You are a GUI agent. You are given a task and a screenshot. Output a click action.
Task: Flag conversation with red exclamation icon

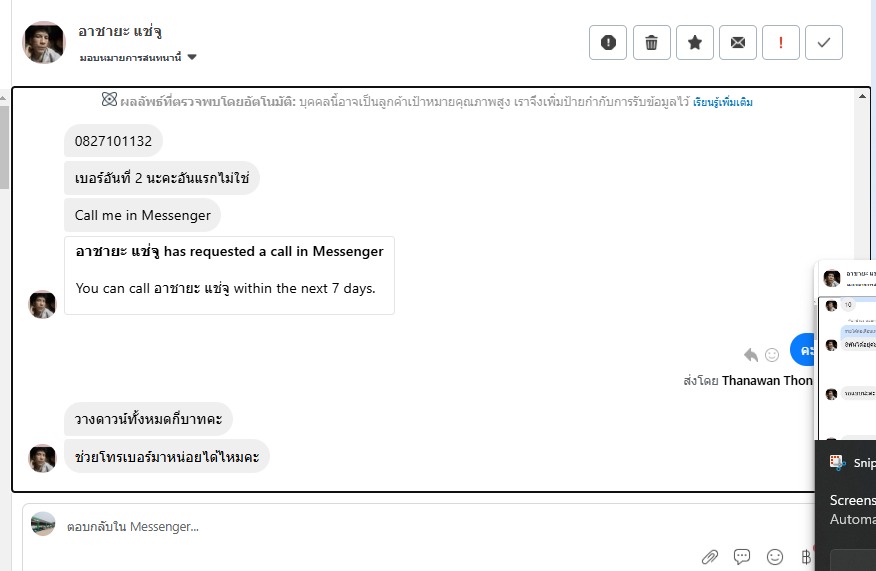[x=781, y=42]
